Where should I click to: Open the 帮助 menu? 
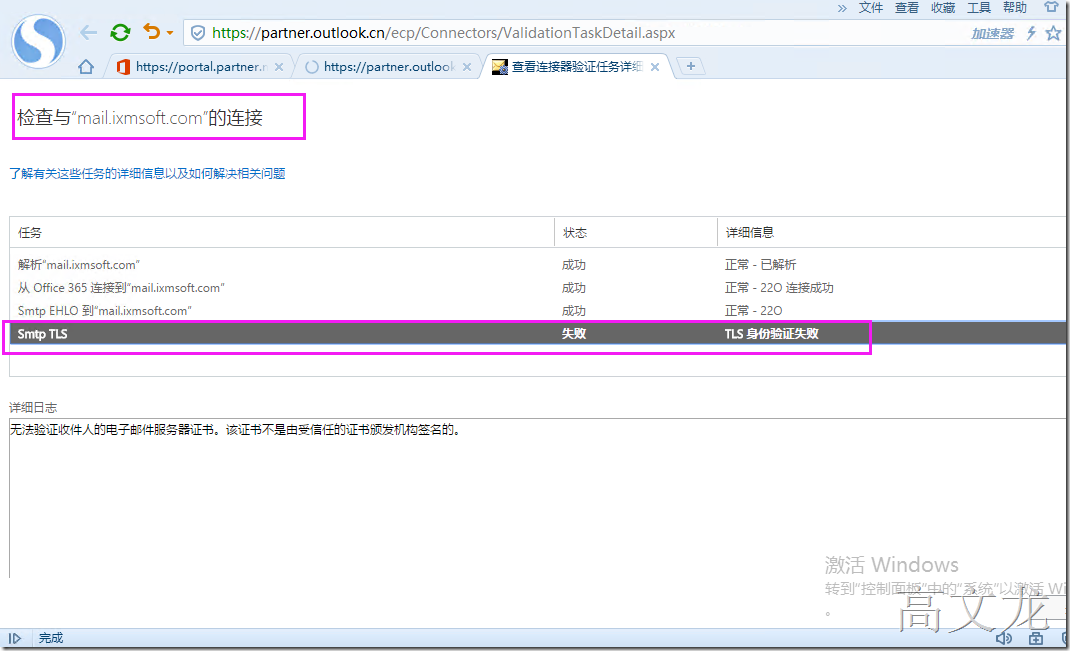(1015, 8)
